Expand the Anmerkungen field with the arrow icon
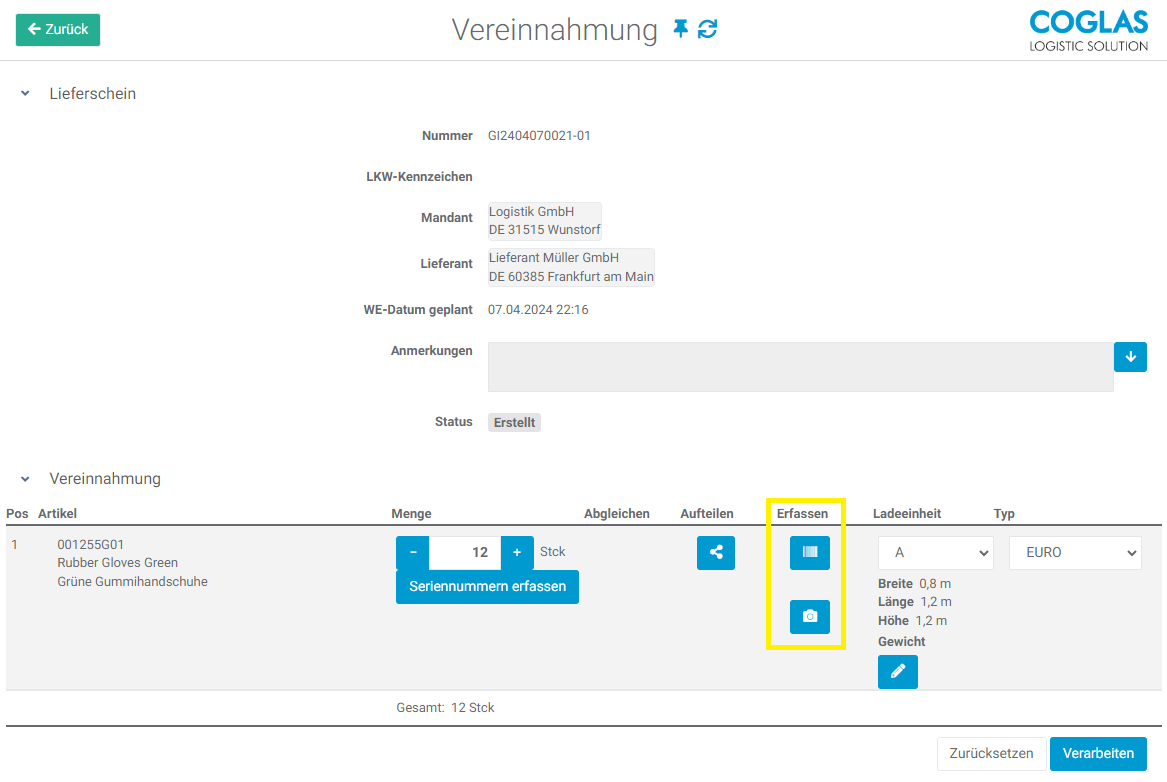 (x=1130, y=356)
